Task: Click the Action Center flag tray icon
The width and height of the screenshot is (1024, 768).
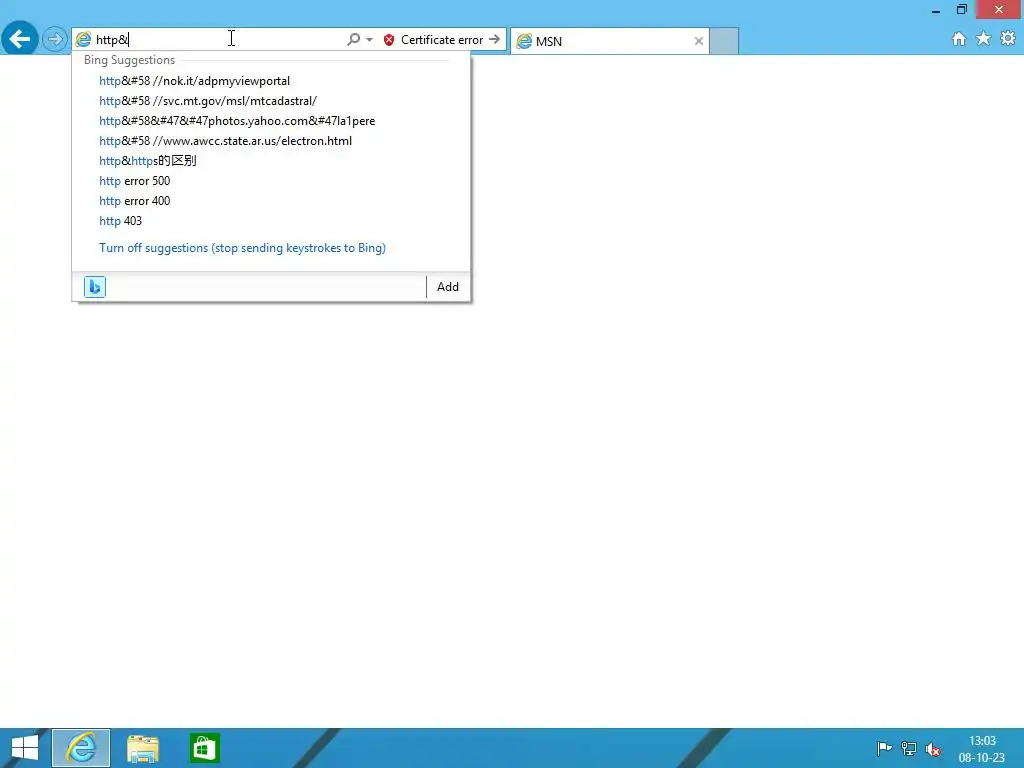Action: [x=884, y=748]
